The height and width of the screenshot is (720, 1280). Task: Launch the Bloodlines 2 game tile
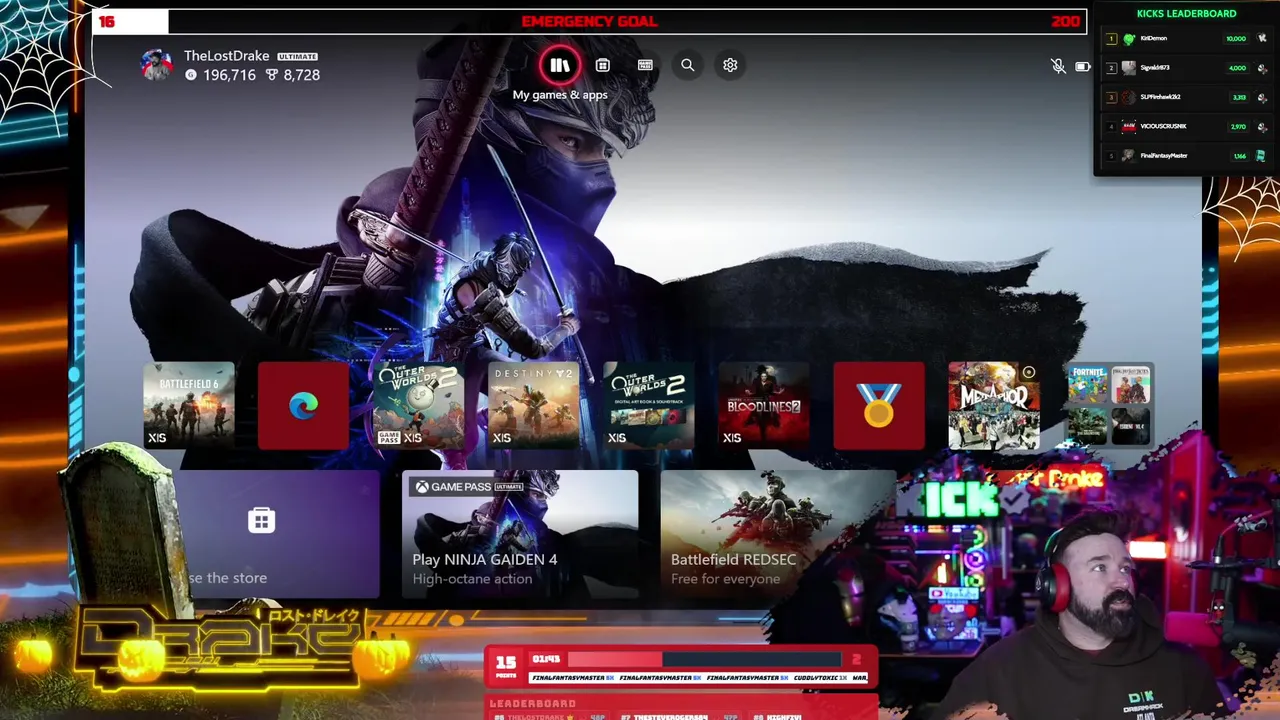point(764,405)
